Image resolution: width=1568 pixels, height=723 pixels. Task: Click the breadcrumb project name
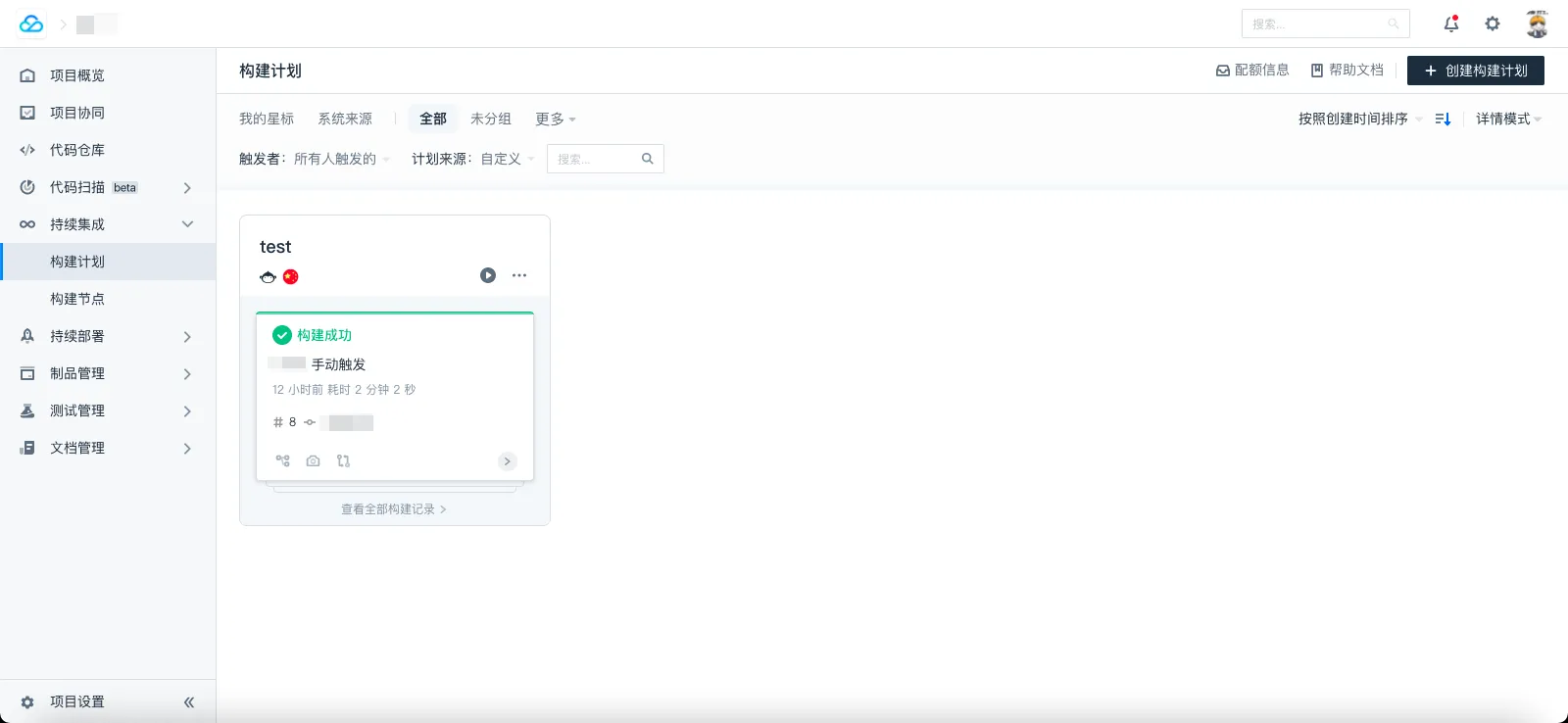(97, 24)
